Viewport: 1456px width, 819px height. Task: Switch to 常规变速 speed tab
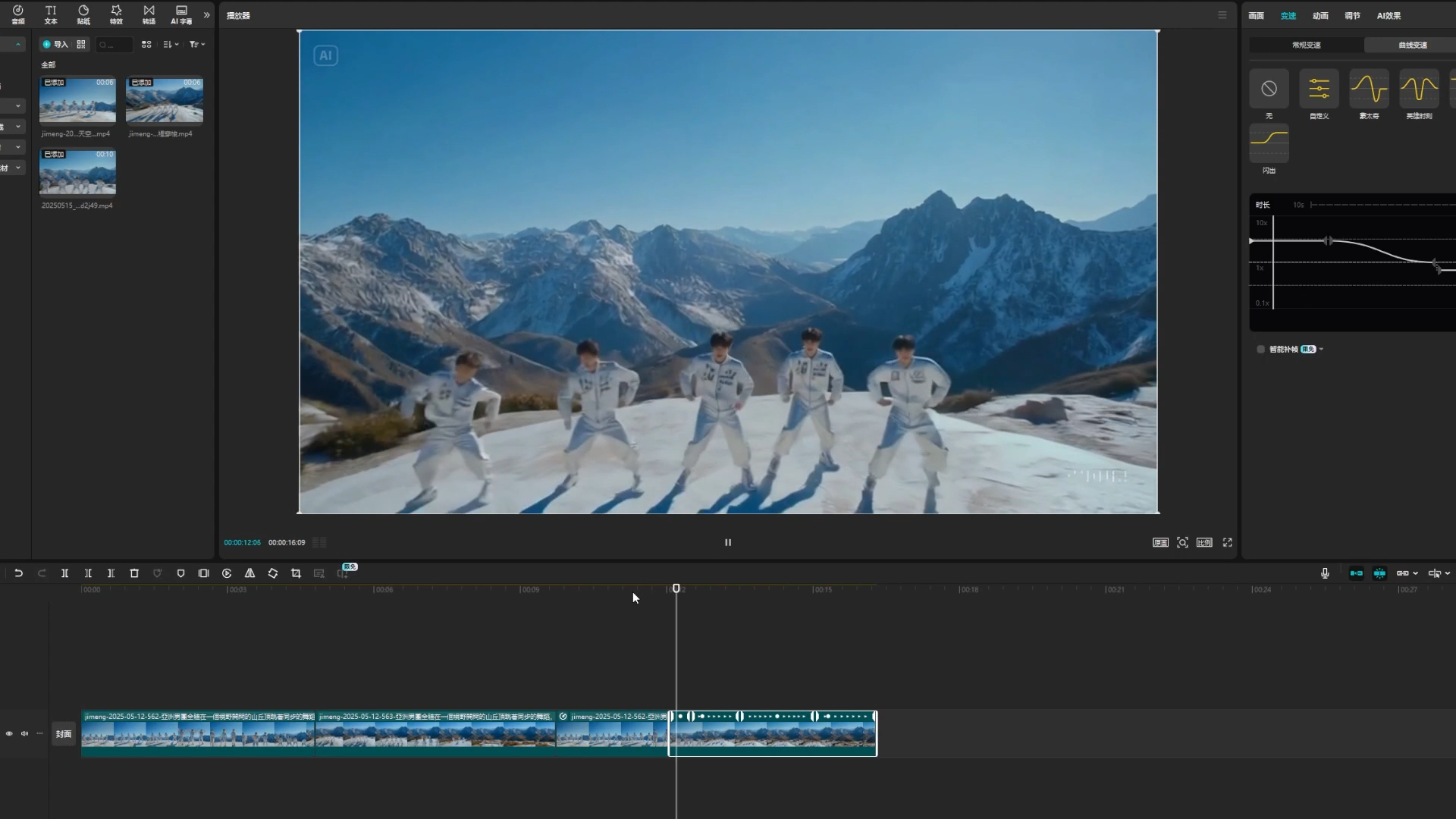click(1306, 45)
